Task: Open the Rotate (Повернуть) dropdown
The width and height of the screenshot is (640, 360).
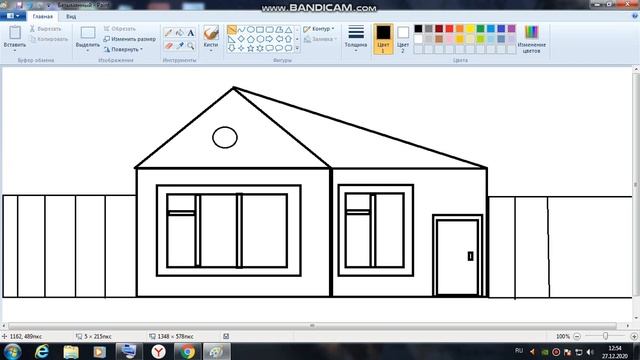Action: pyautogui.click(x=123, y=49)
